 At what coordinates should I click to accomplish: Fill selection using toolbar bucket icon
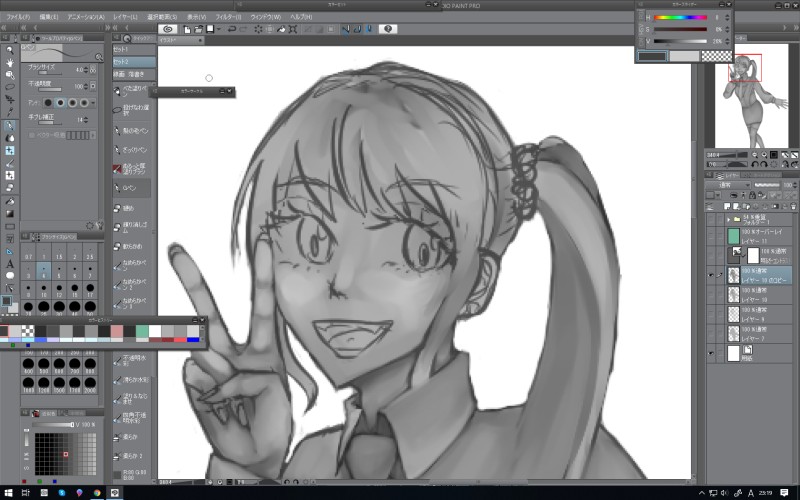[x=282, y=29]
